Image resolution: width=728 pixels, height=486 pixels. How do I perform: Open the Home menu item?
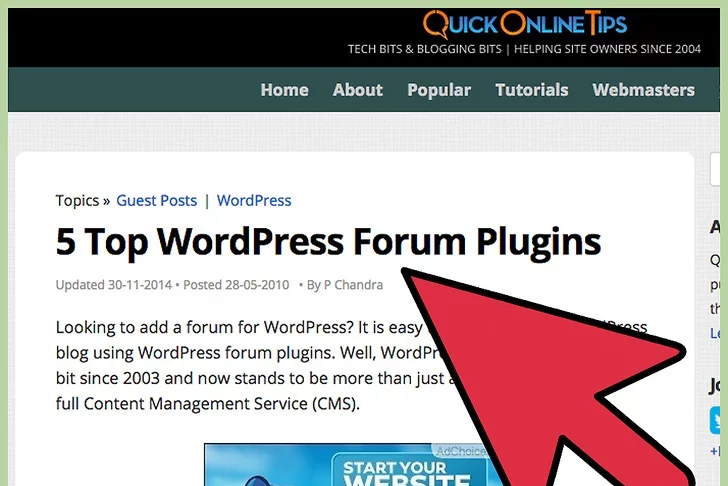coord(284,90)
